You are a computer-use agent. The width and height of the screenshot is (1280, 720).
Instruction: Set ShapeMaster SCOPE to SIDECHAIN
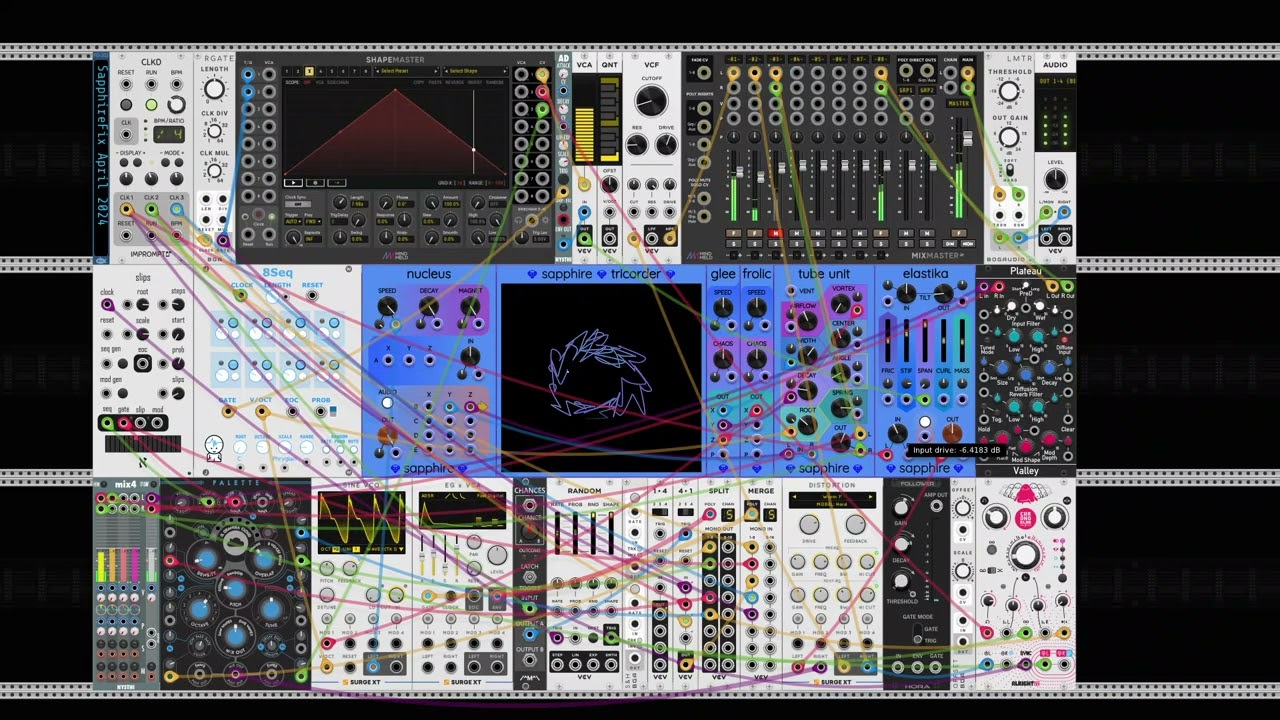(338, 82)
